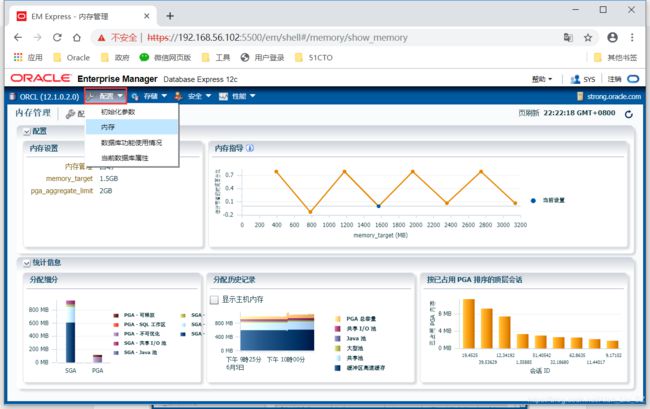Click the 页刷新 timestamp text
Screen dimensions: 650x409
[566, 113]
